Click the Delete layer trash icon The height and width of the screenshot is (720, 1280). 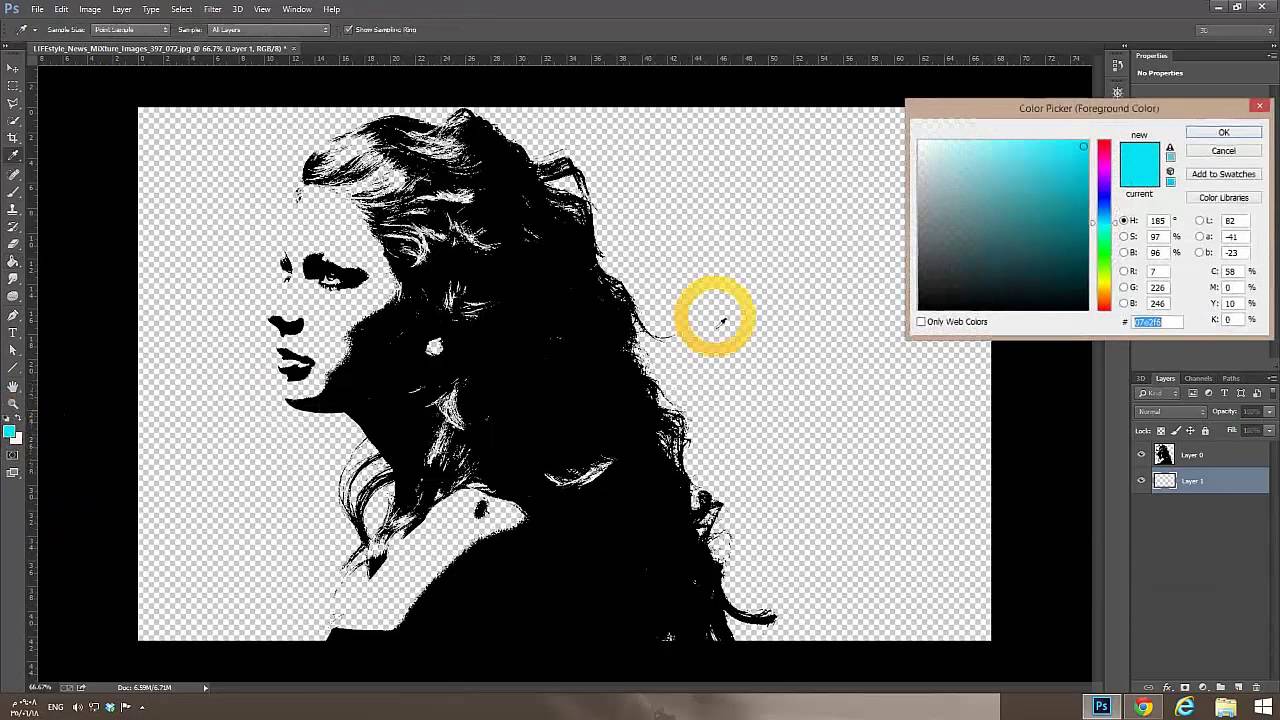point(1257,688)
